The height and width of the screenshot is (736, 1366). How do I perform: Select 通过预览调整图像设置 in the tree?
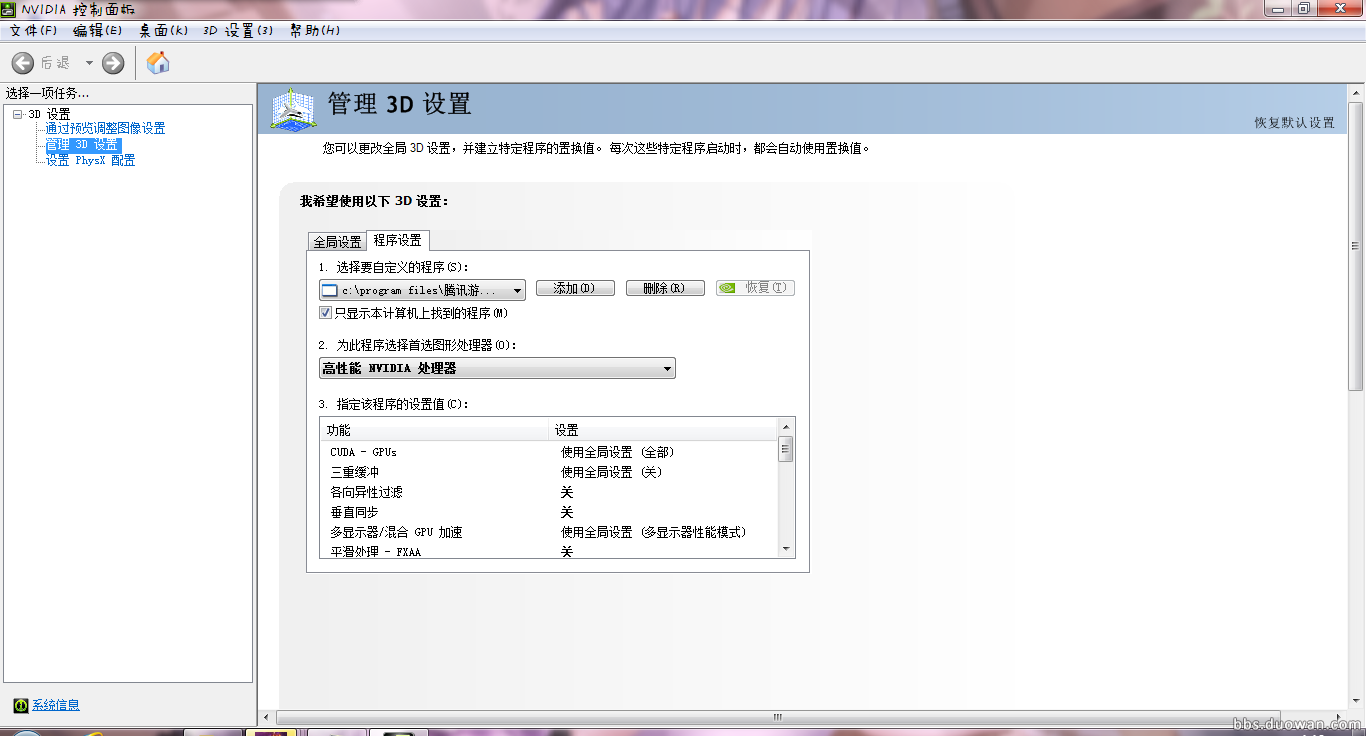click(x=105, y=128)
